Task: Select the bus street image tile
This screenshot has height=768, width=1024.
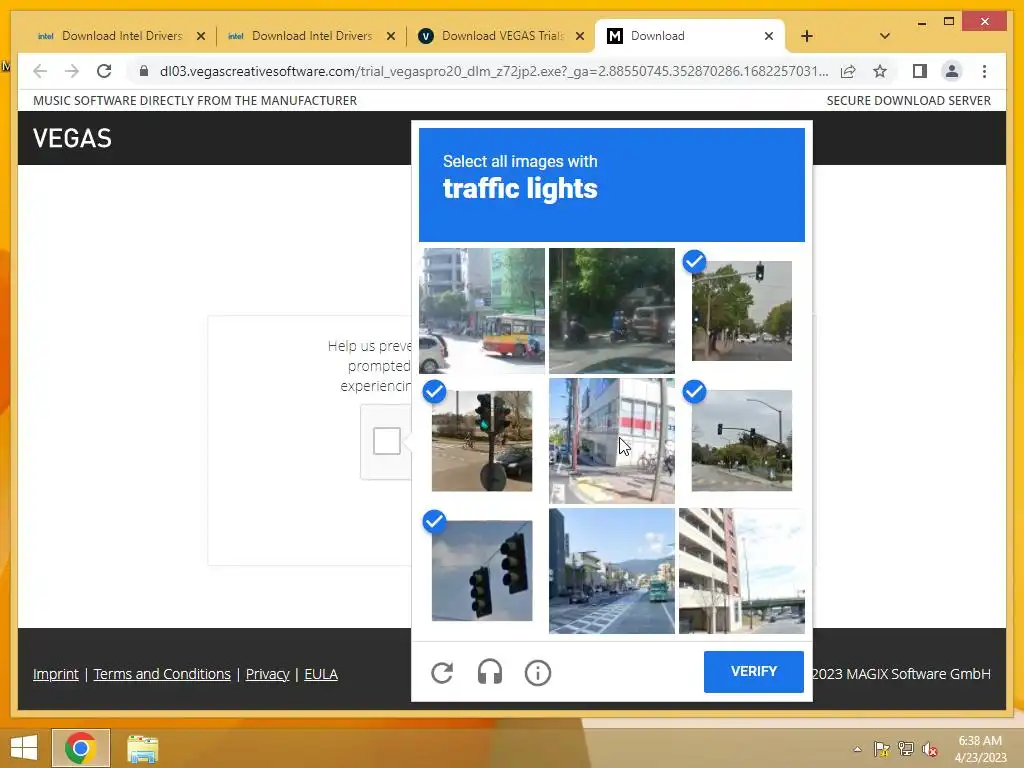Action: 482,311
